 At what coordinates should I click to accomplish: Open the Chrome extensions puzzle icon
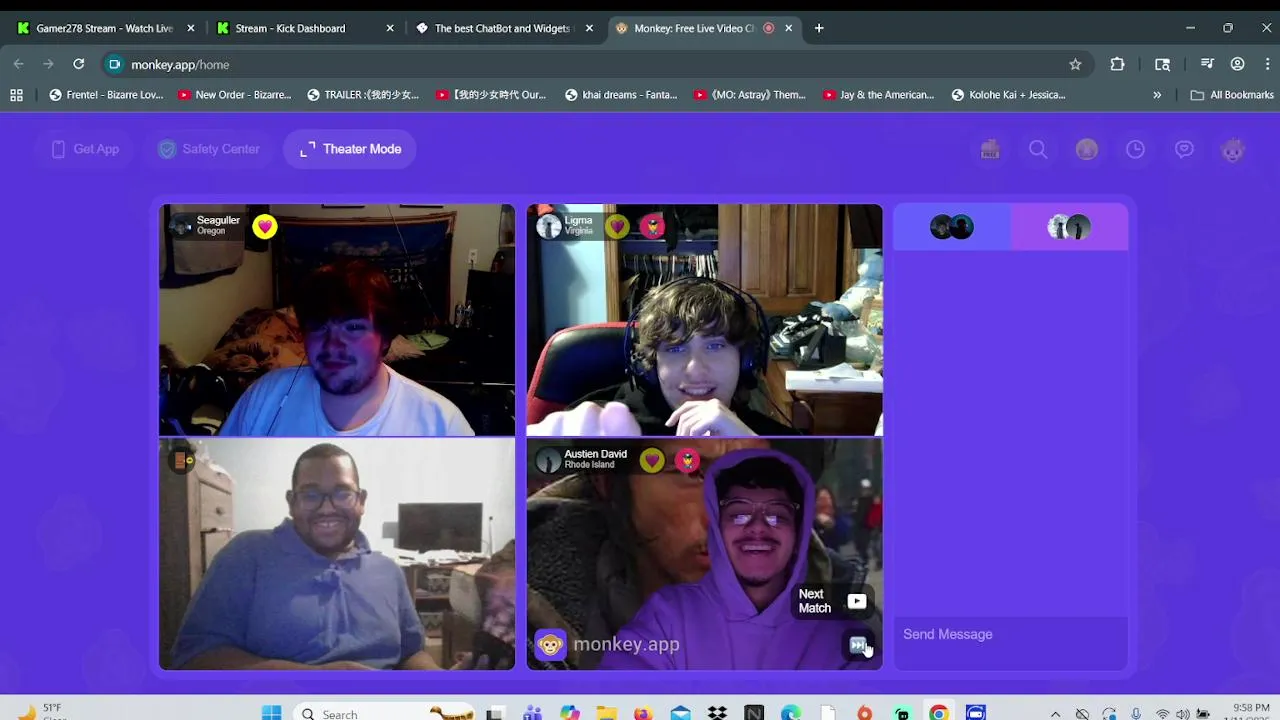pyautogui.click(x=1117, y=64)
